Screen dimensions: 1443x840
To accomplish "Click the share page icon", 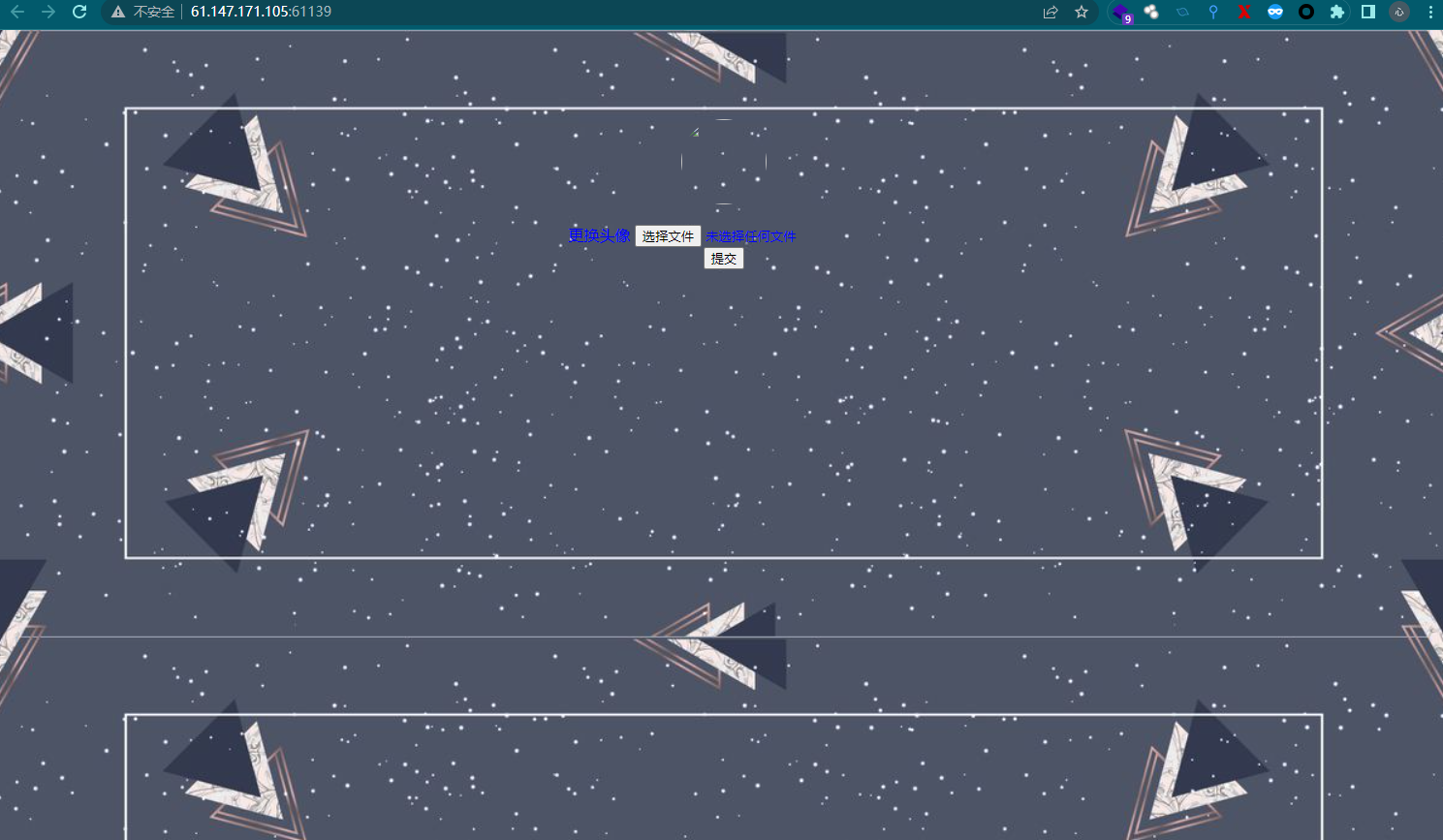I will (x=1051, y=12).
